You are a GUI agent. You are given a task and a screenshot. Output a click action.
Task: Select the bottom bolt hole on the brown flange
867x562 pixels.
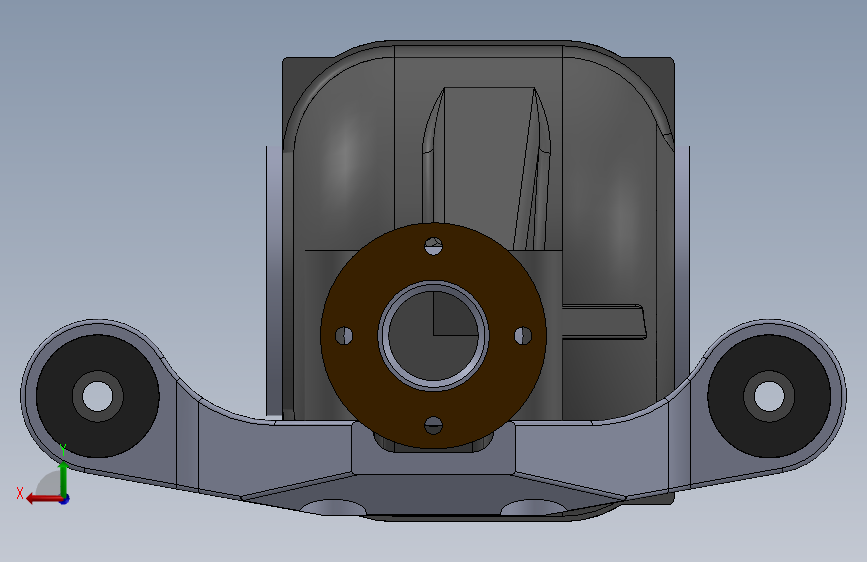434,425
